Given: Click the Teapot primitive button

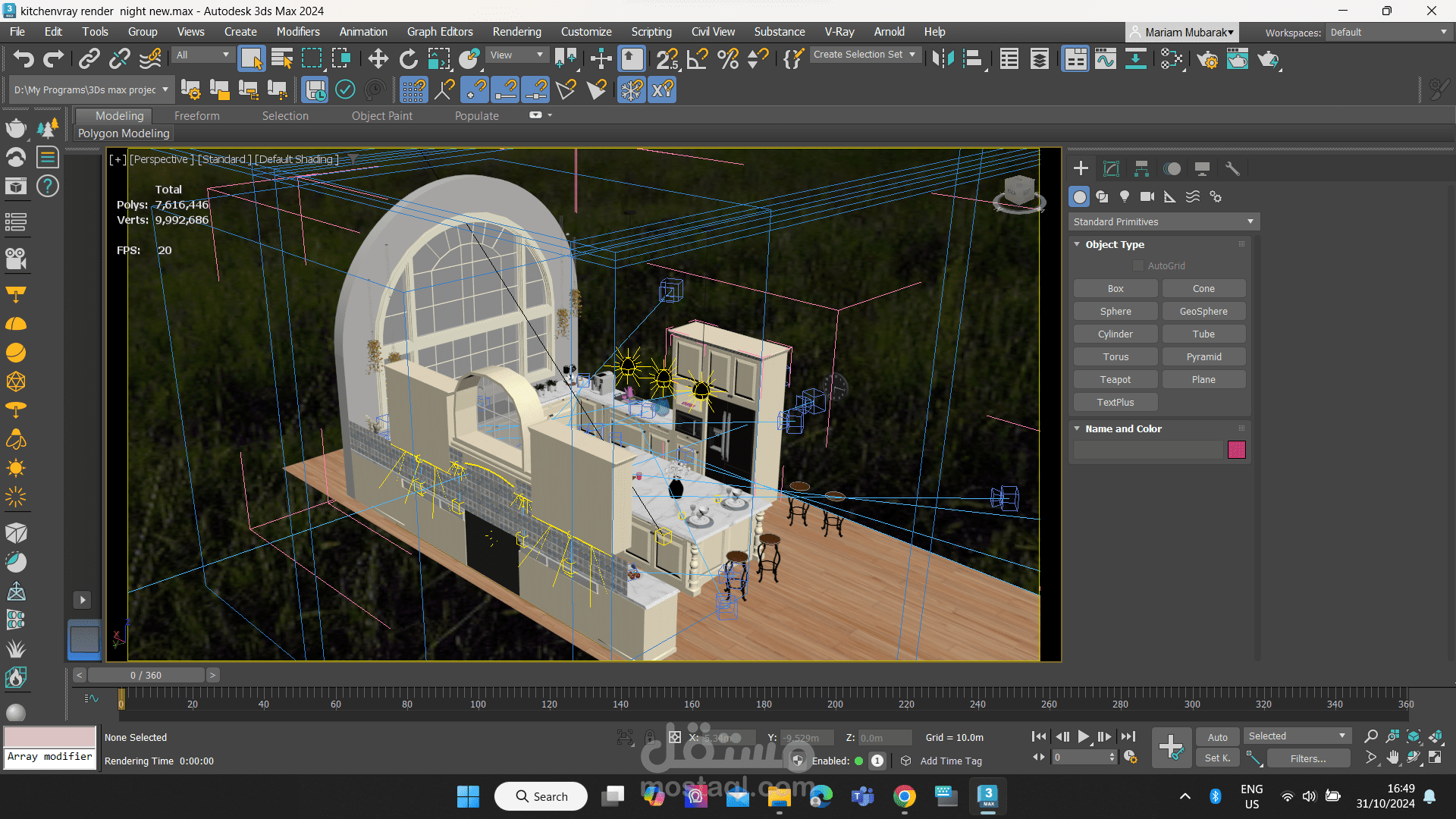Looking at the screenshot, I should click(1115, 379).
